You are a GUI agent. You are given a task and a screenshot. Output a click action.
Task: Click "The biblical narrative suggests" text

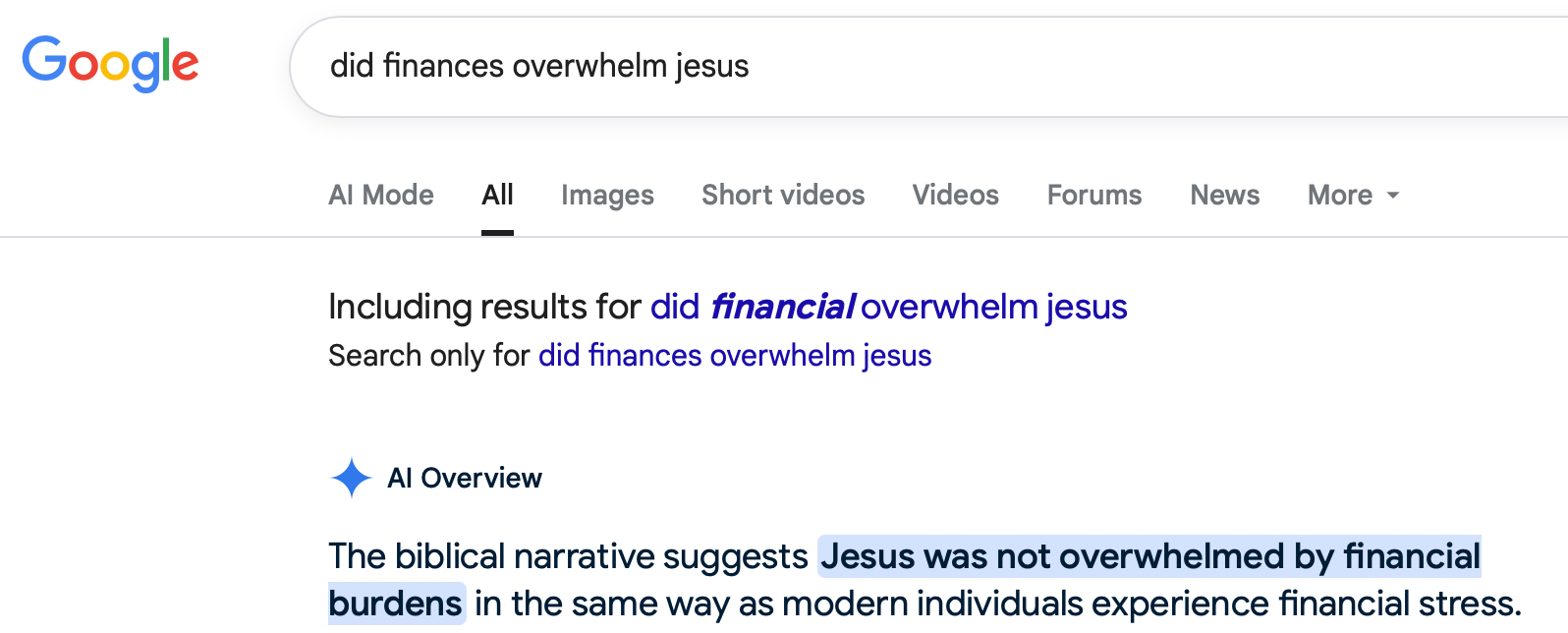(x=568, y=557)
